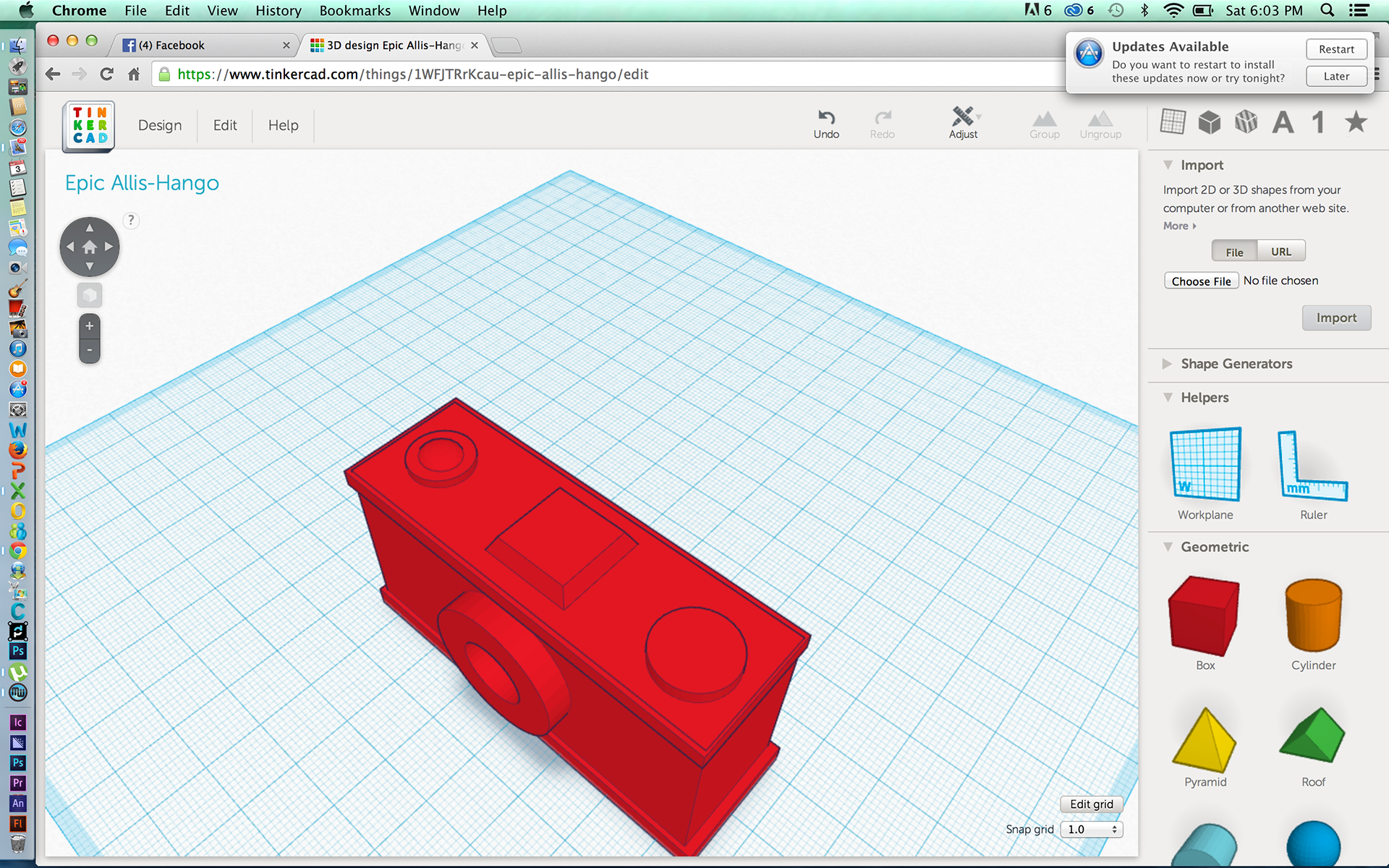Open the letters shapes 'A' icon
Image resolution: width=1389 pixels, height=868 pixels.
point(1283,122)
